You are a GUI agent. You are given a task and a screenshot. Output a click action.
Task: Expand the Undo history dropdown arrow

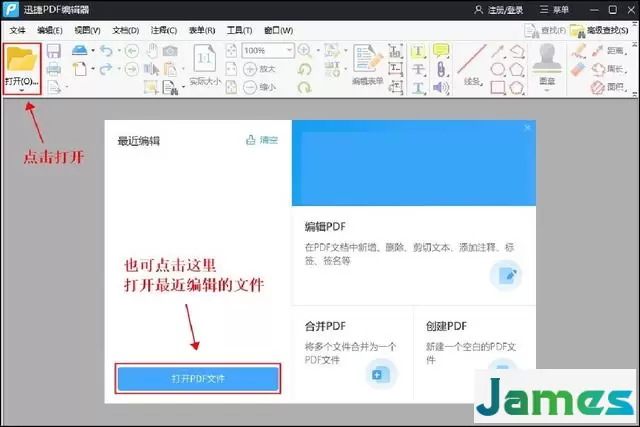coord(119,51)
